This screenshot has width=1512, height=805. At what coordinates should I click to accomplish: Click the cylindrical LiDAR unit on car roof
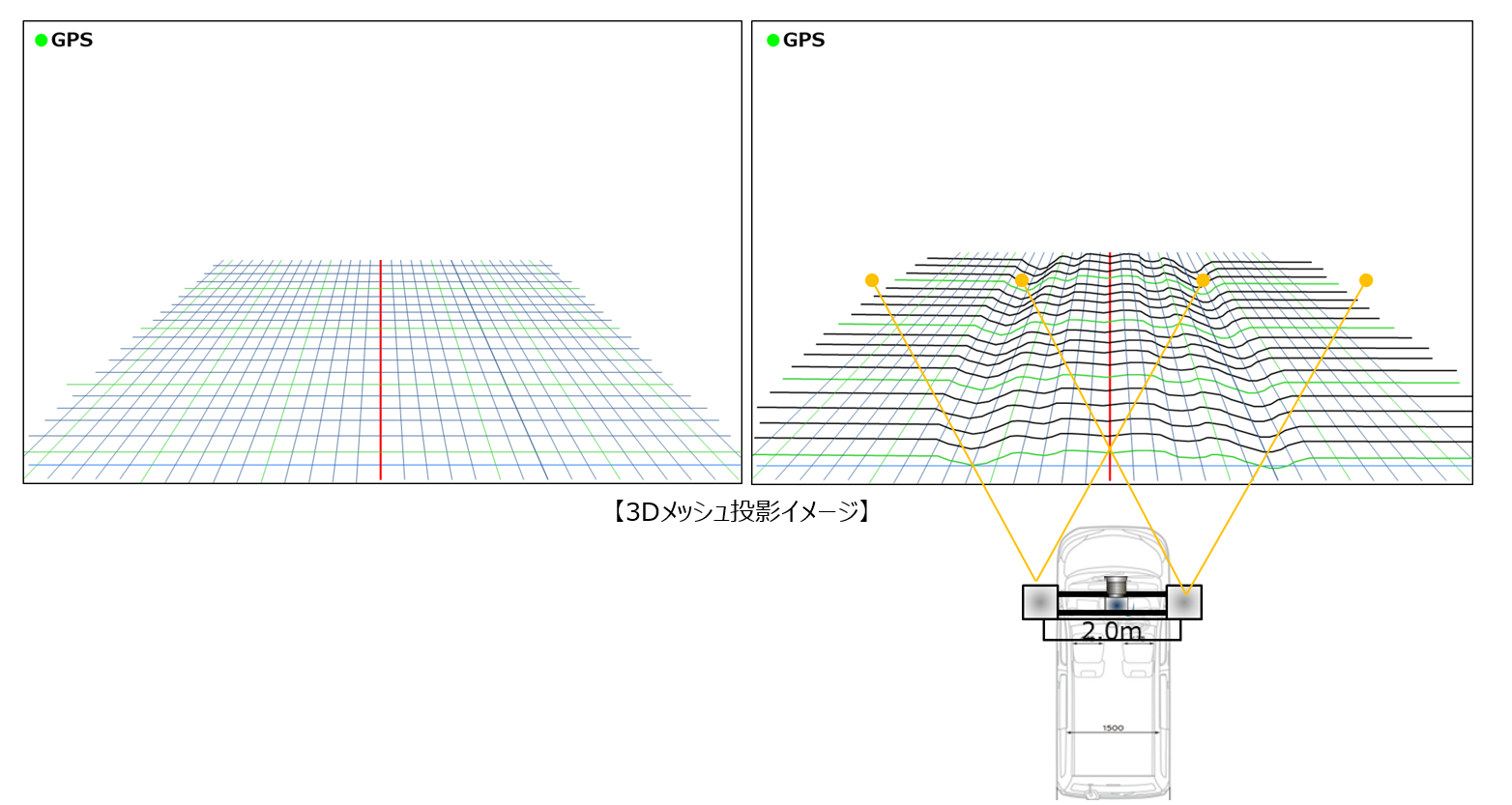click(1117, 586)
